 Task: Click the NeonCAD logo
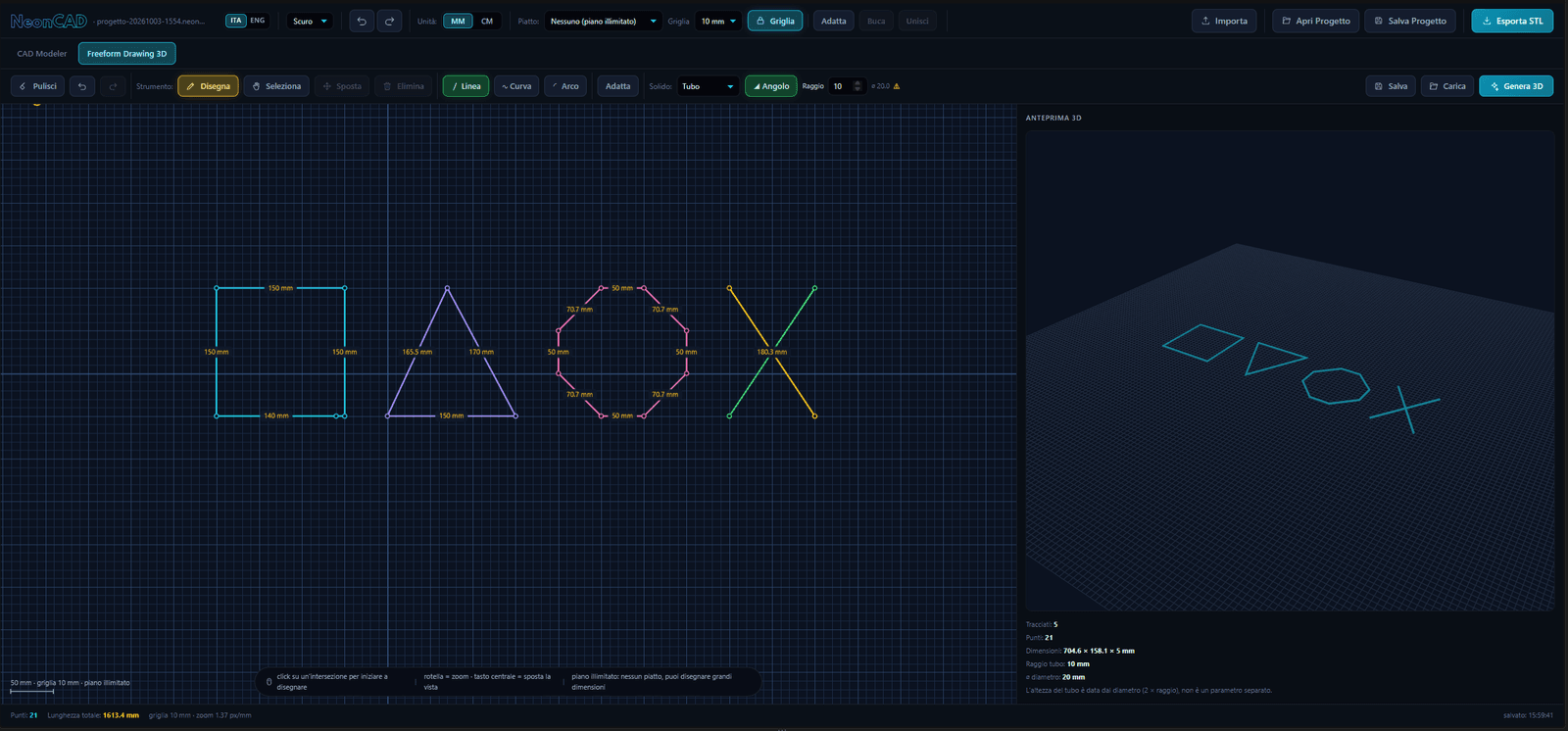(x=49, y=21)
